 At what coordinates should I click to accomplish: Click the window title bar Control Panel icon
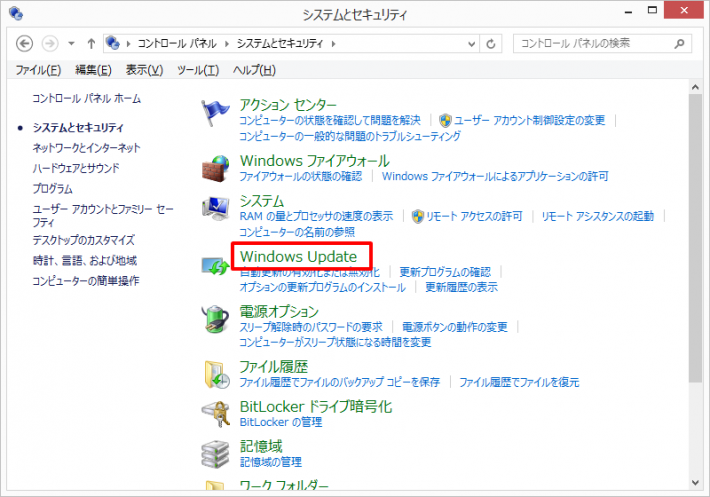(16, 13)
